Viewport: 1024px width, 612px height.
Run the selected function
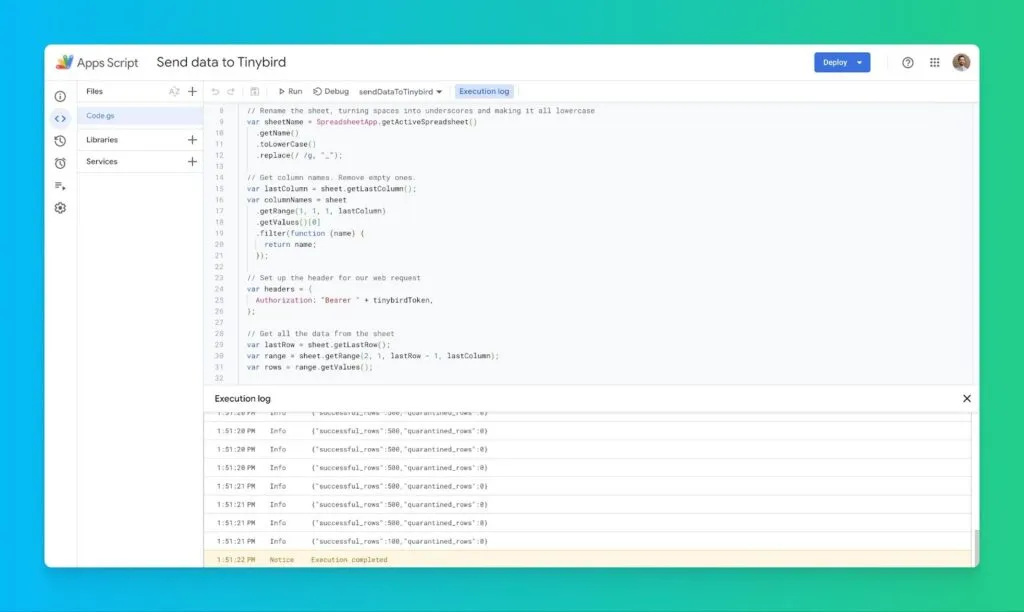click(x=289, y=91)
